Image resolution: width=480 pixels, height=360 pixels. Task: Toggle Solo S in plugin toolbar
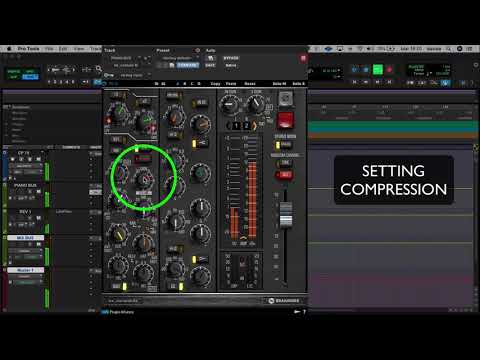298,84
